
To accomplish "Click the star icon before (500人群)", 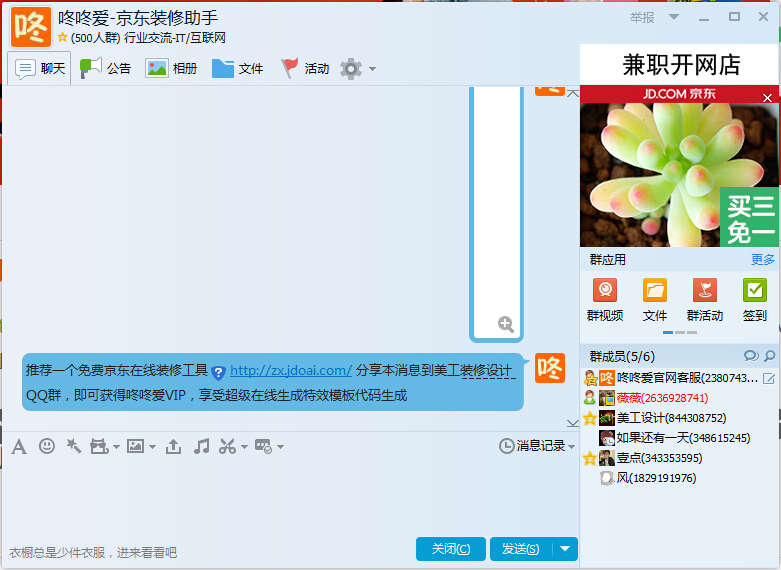I will [x=63, y=37].
